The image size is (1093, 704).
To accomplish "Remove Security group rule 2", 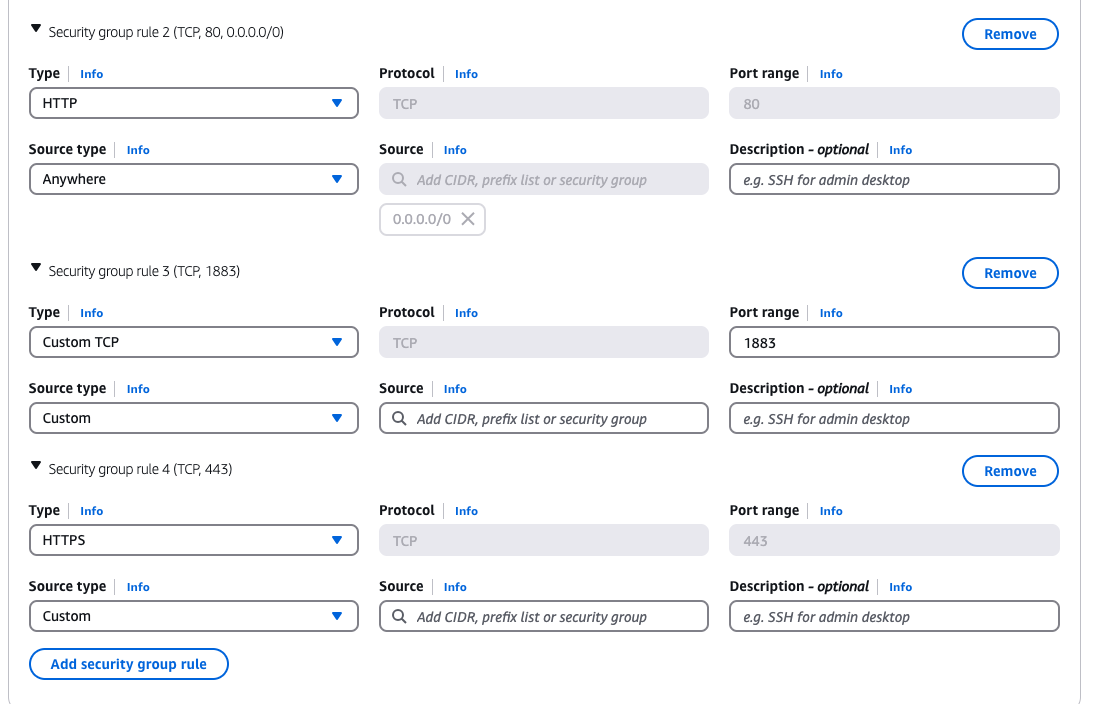I will (1010, 33).
